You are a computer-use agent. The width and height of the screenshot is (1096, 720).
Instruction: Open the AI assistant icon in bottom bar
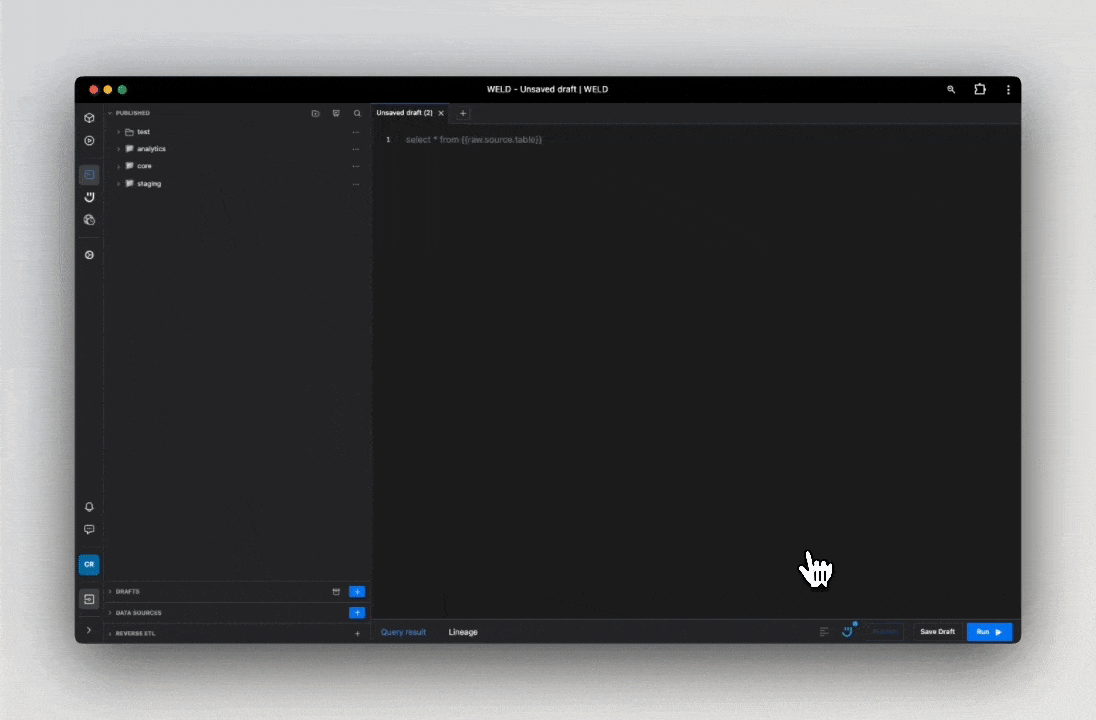pos(847,632)
